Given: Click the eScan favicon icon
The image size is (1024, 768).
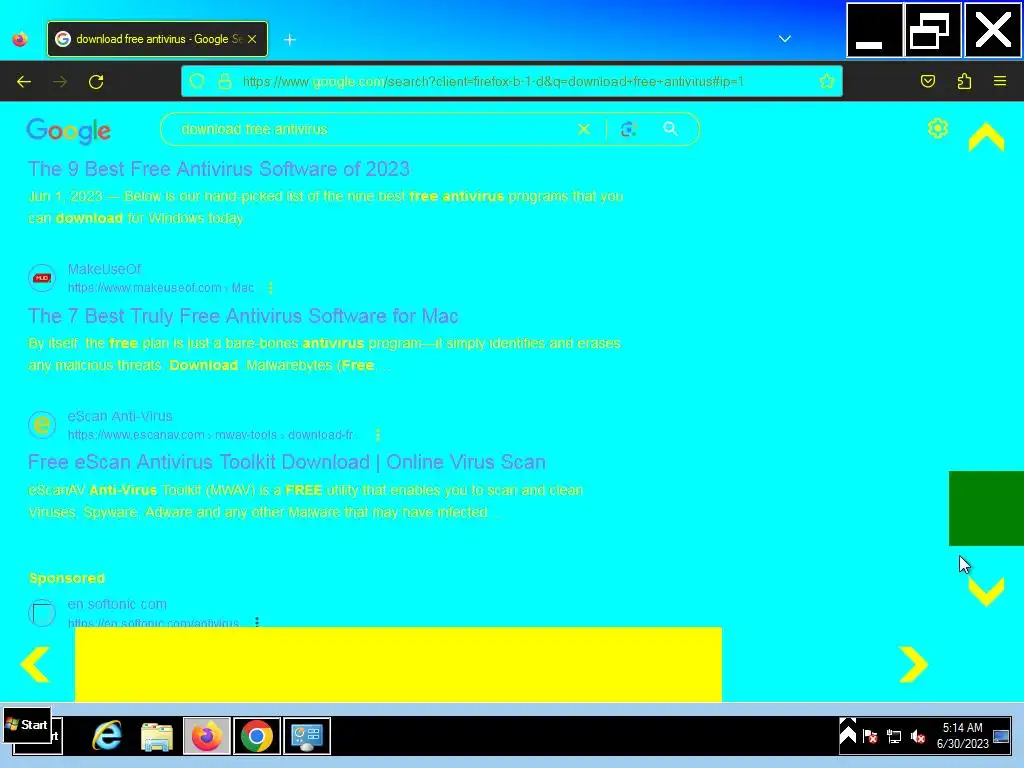Looking at the screenshot, I should click(x=42, y=425).
